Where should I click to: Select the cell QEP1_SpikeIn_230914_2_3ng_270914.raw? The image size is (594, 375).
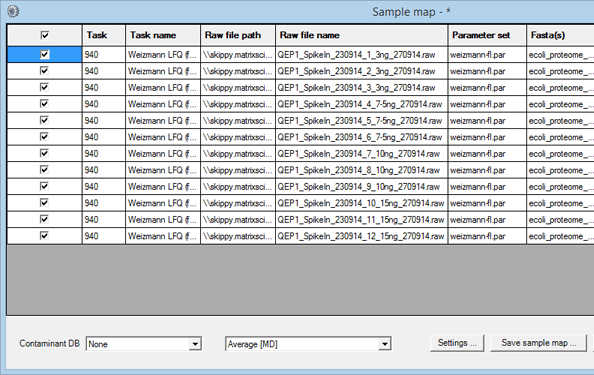coord(361,71)
